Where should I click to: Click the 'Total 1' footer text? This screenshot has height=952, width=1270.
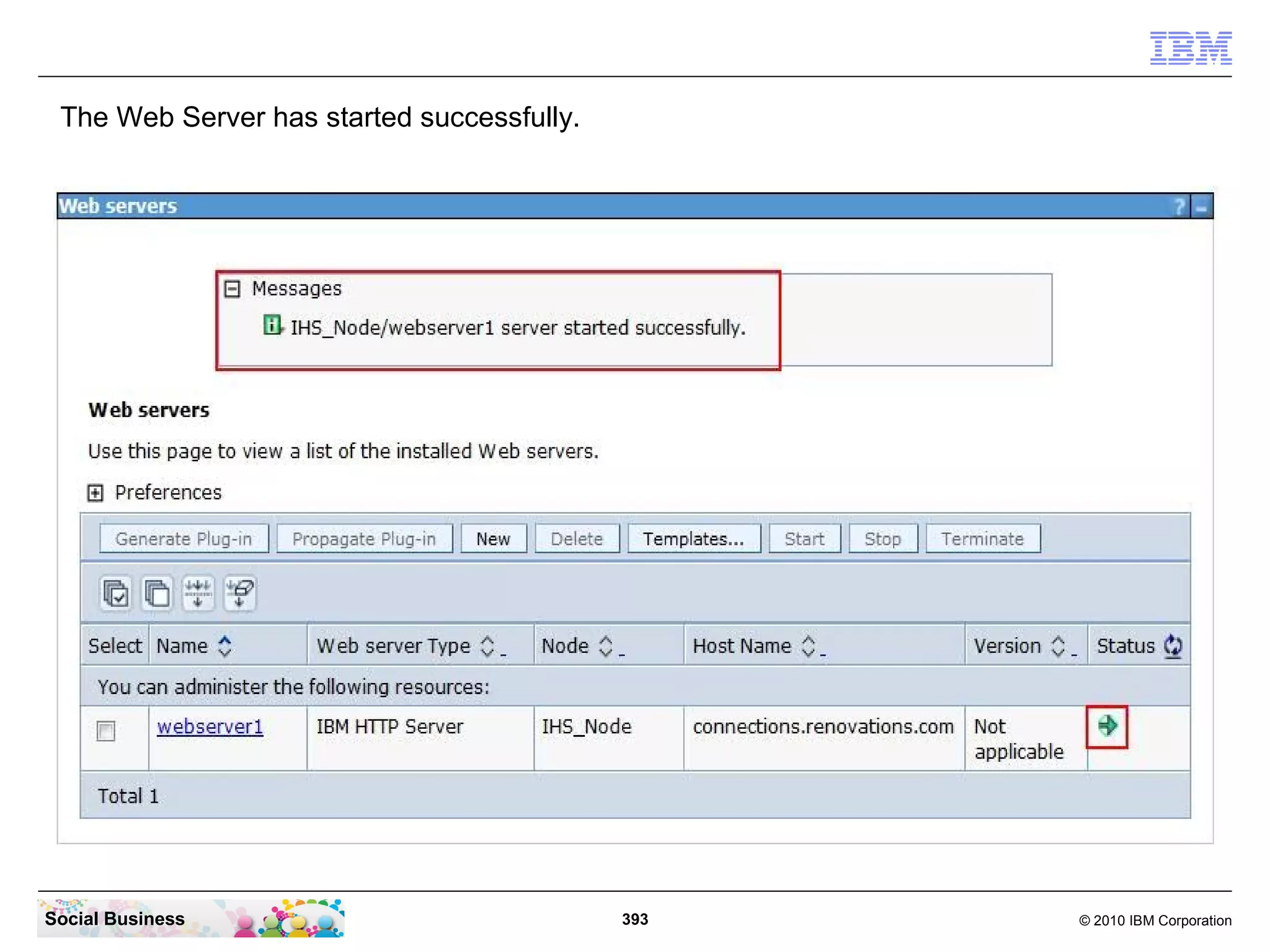click(x=128, y=796)
